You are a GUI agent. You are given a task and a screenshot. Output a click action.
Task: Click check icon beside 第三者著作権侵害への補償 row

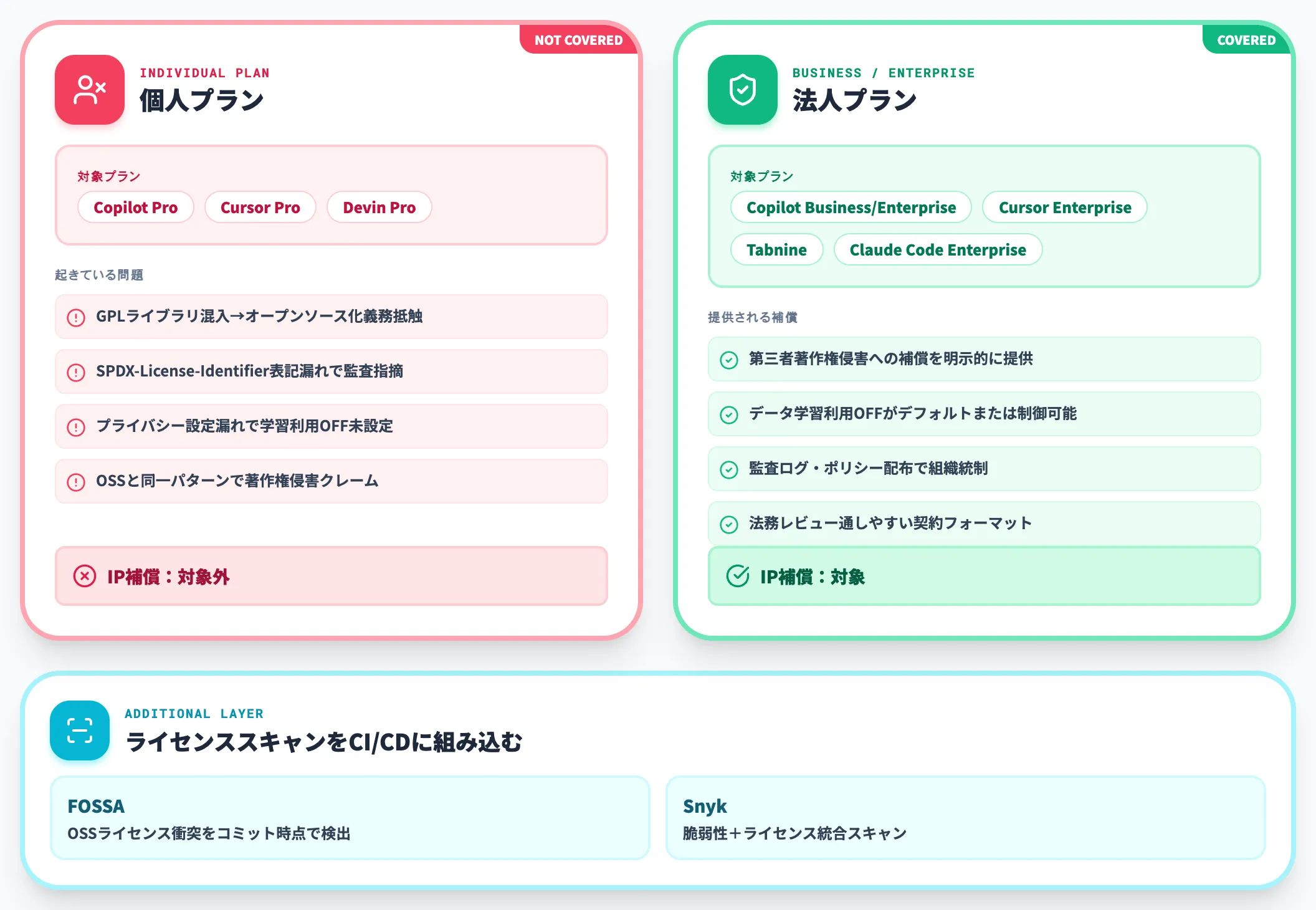point(729,360)
